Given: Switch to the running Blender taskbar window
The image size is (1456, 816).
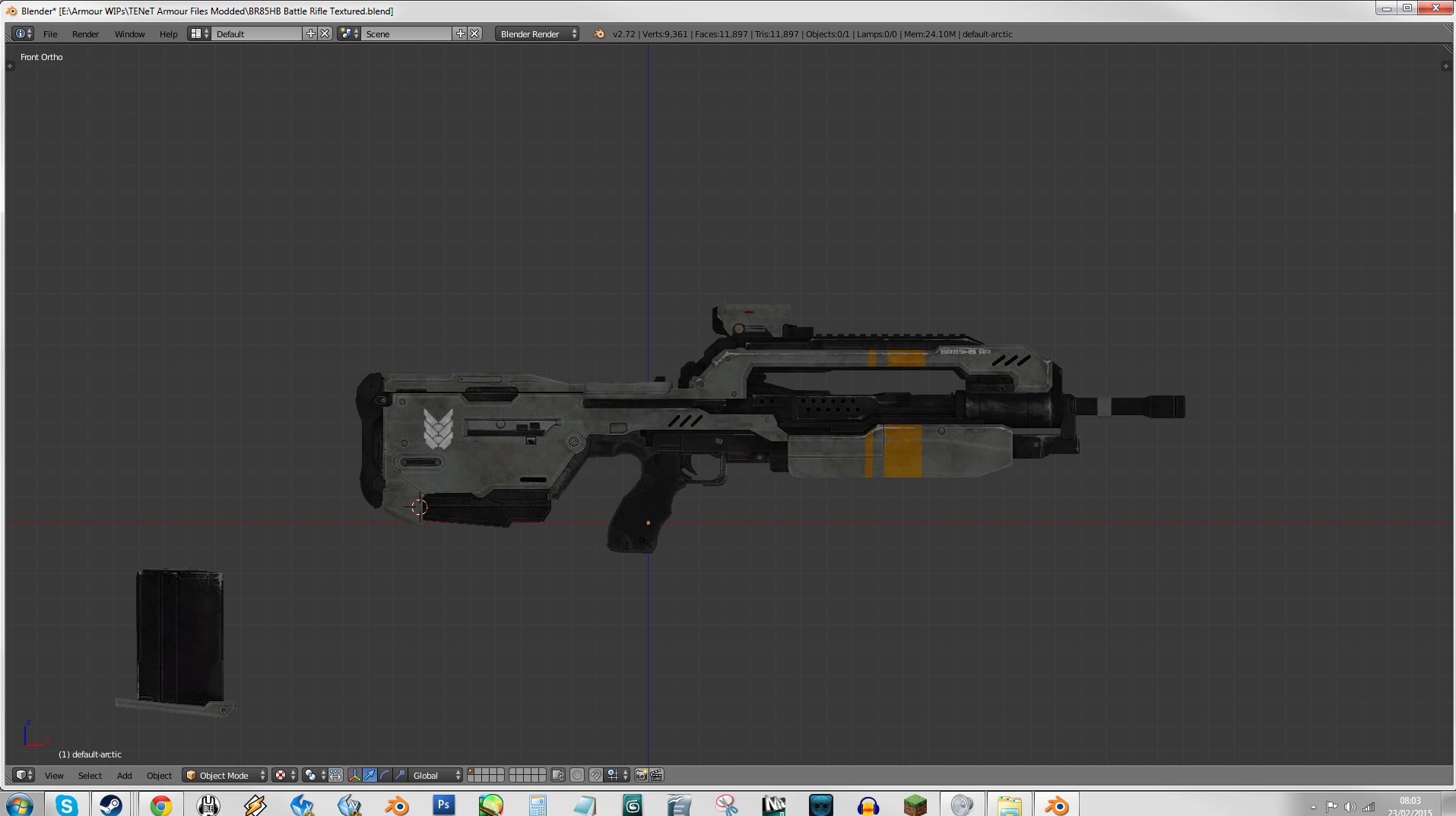Looking at the screenshot, I should [x=1056, y=805].
